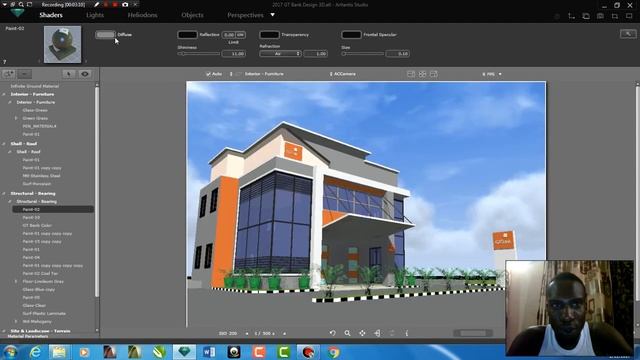Click the undo rotate icon below preview
Screen dimensions: 640x360
point(333,333)
